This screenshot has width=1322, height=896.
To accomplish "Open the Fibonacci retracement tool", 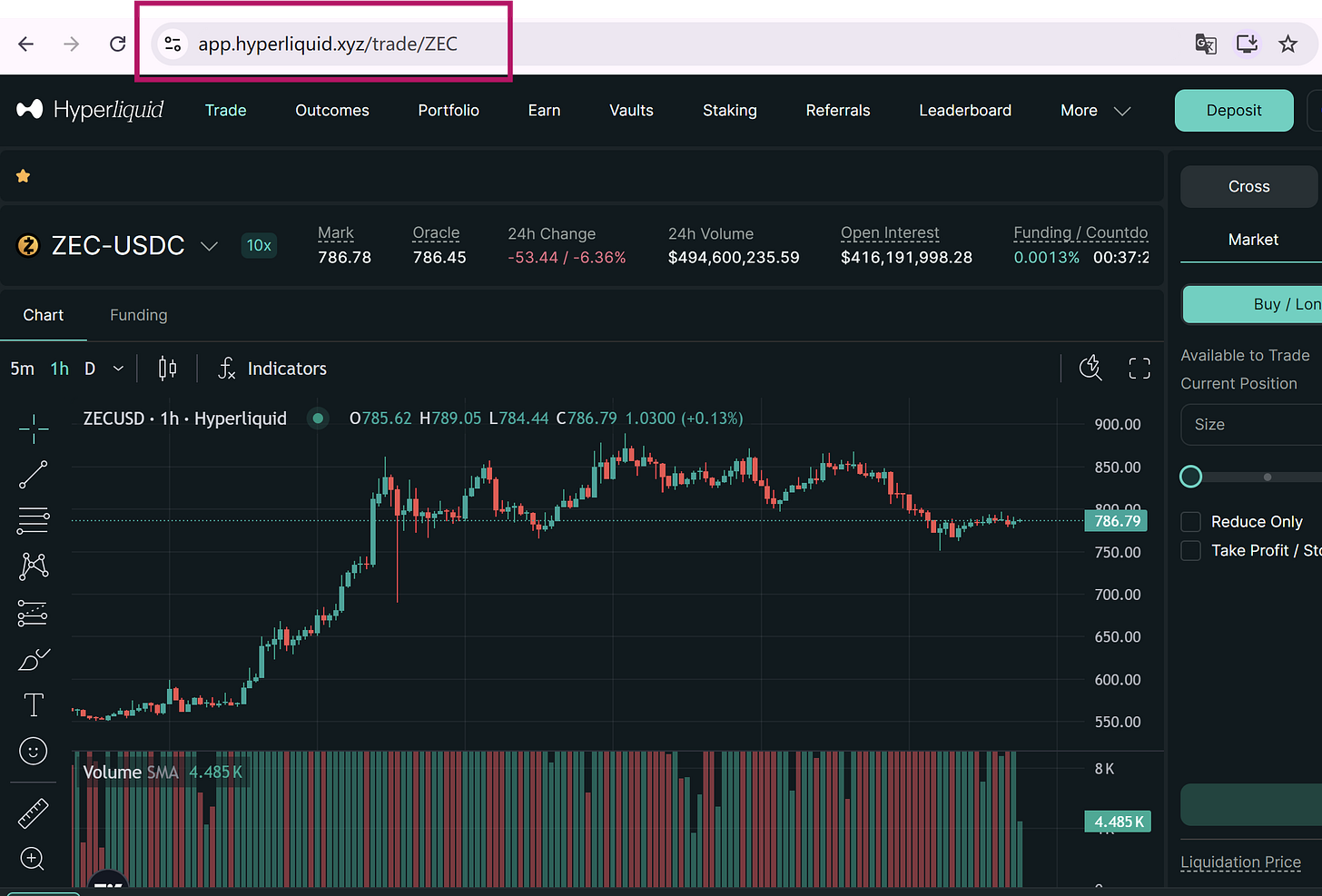I will click(34, 520).
